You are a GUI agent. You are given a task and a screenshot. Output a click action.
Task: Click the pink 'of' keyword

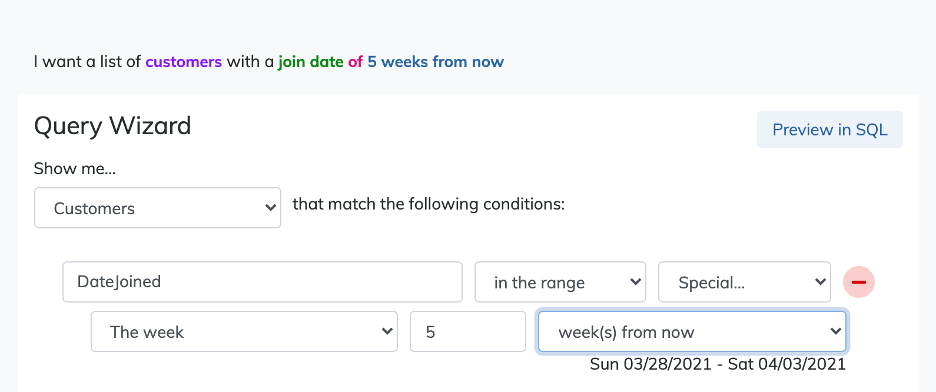pyautogui.click(x=355, y=61)
